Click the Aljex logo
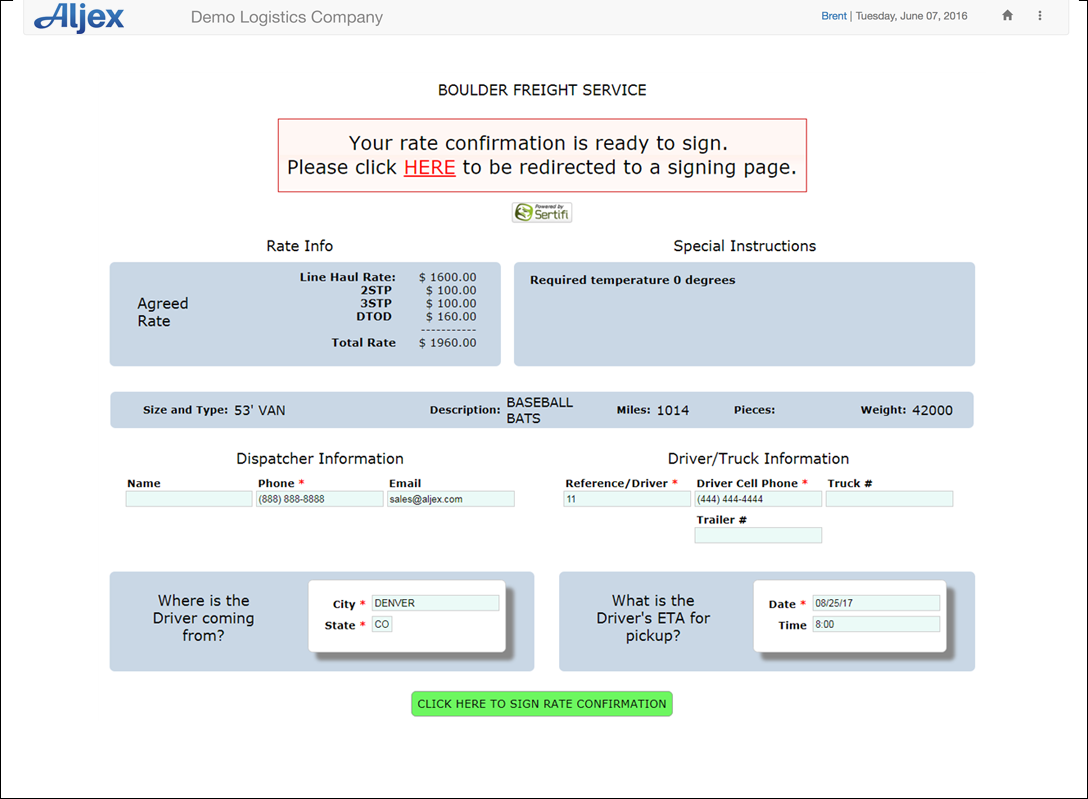Image resolution: width=1088 pixels, height=799 pixels. (78, 16)
